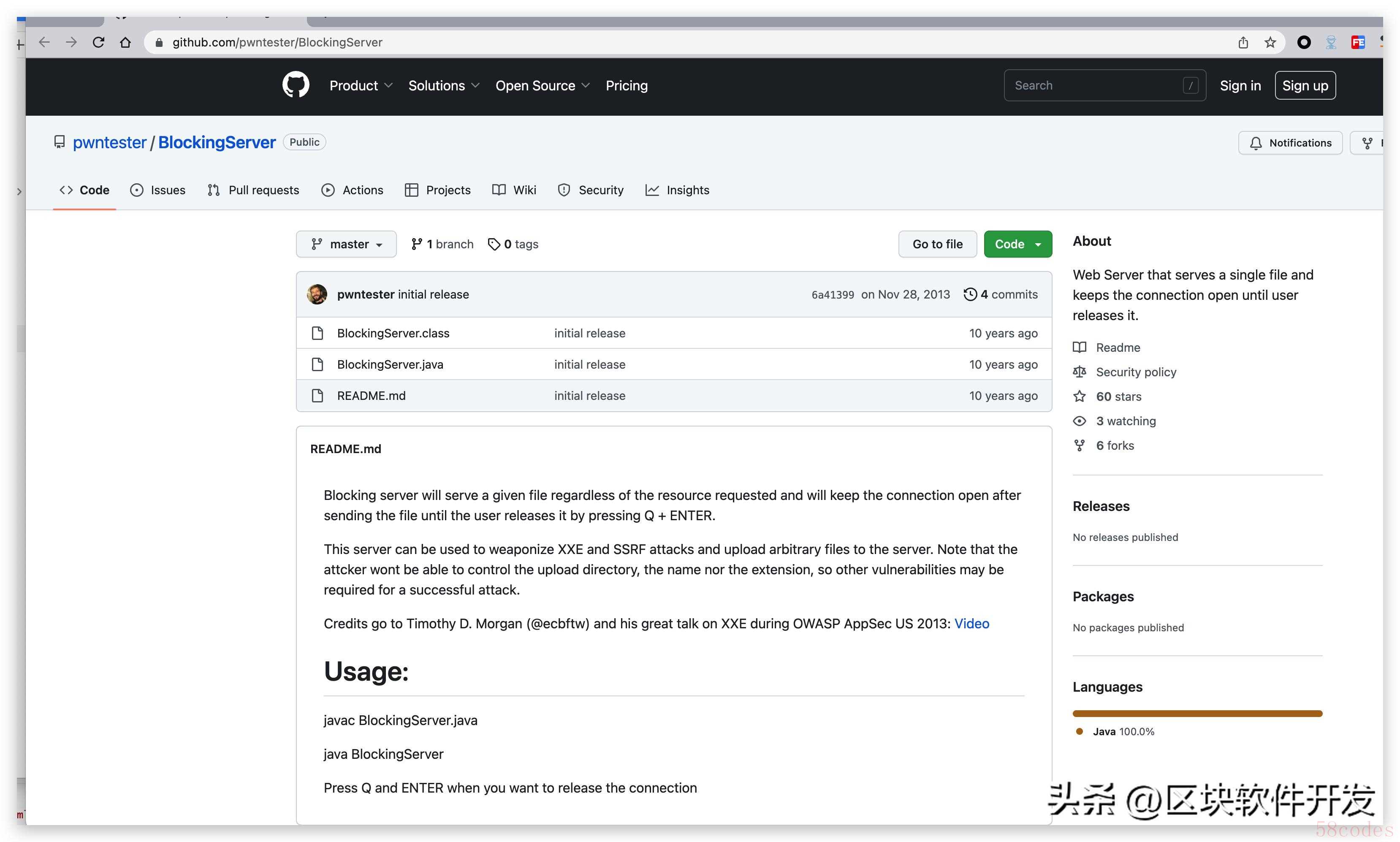The image size is (1400, 842).
Task: Select the Code tab
Action: 84,190
